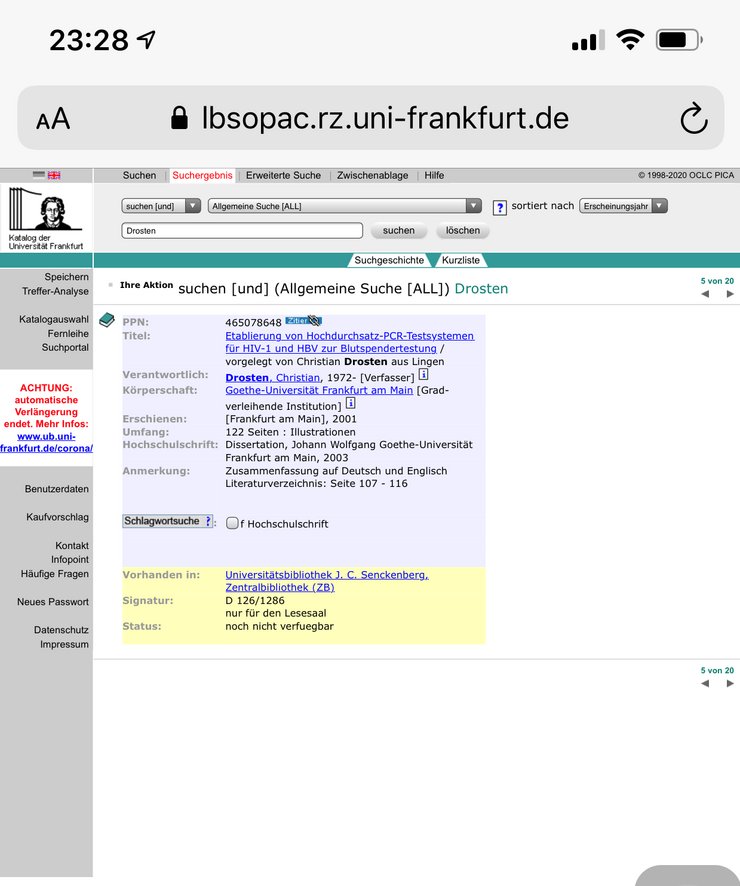Screen dimensions: 740x886
Task: Tick the 'f Hochschulschrift' checkbox
Action: [232, 523]
